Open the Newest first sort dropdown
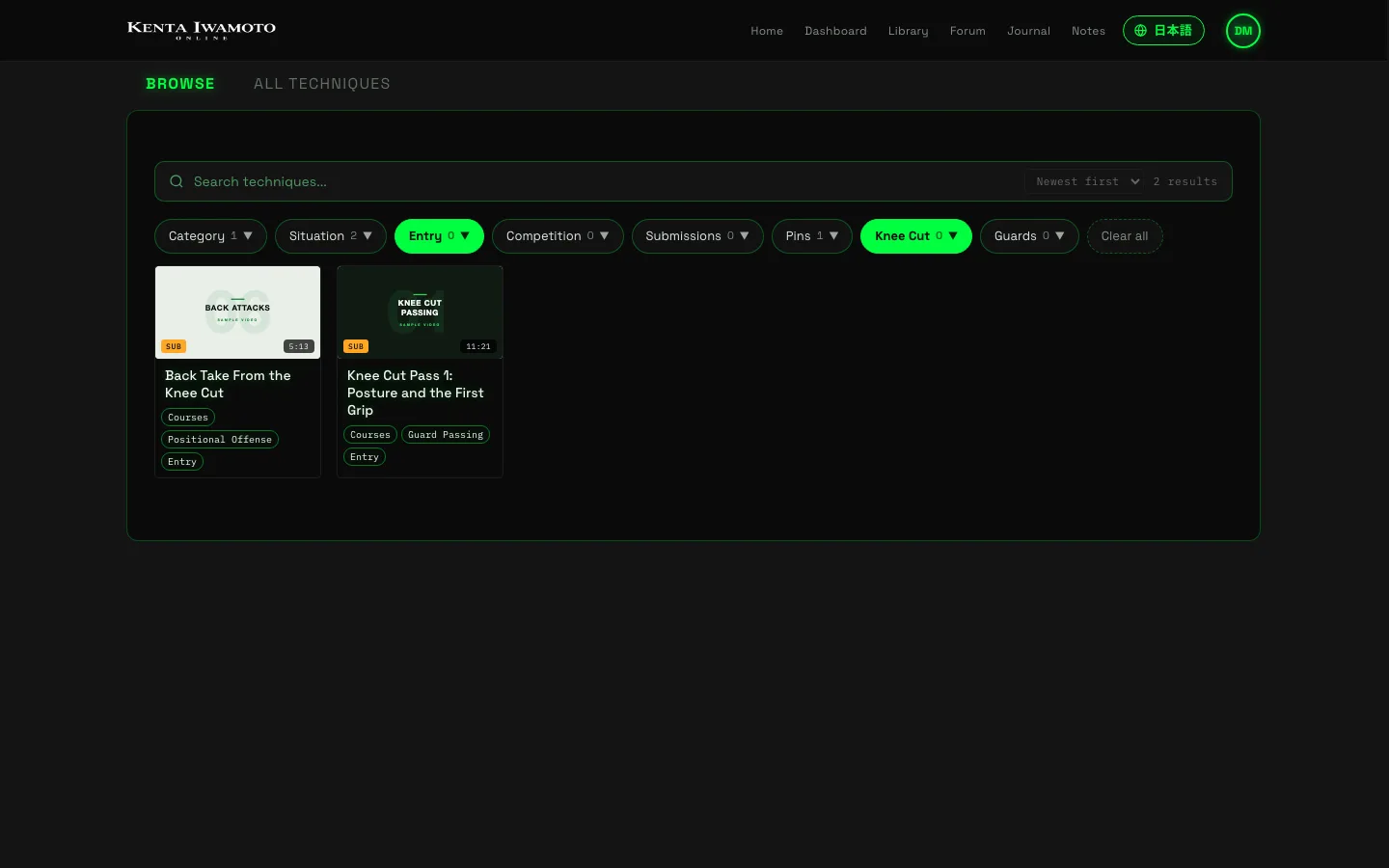 tap(1087, 181)
